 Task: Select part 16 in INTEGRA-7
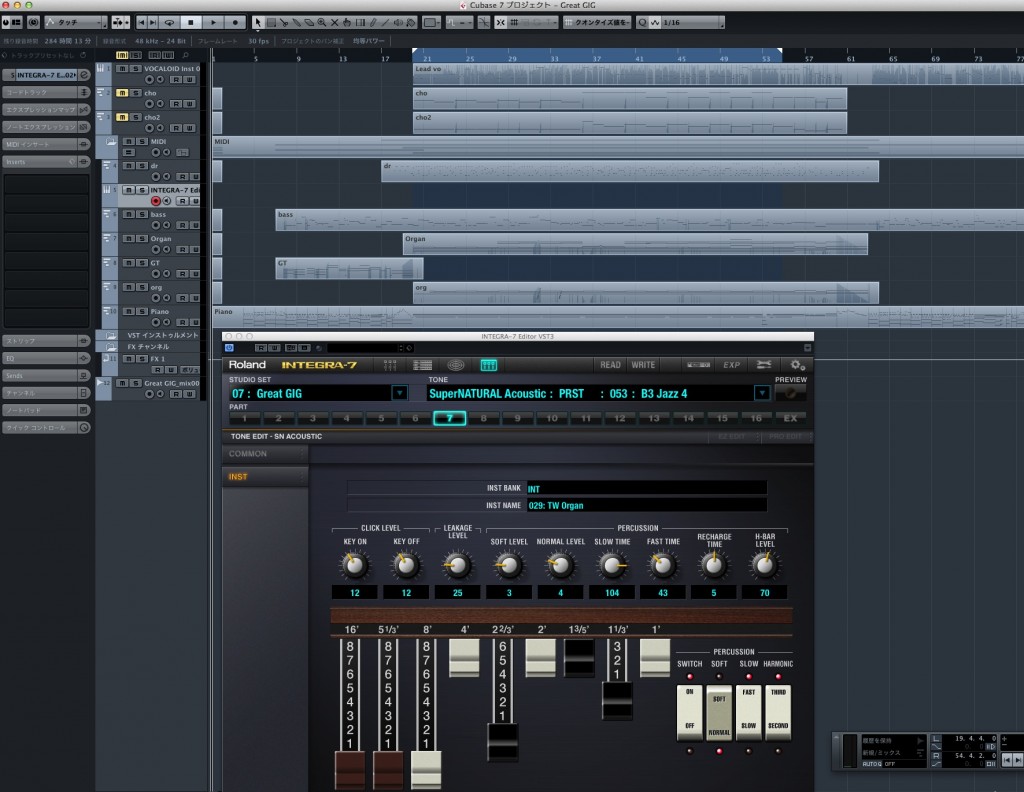click(x=756, y=418)
